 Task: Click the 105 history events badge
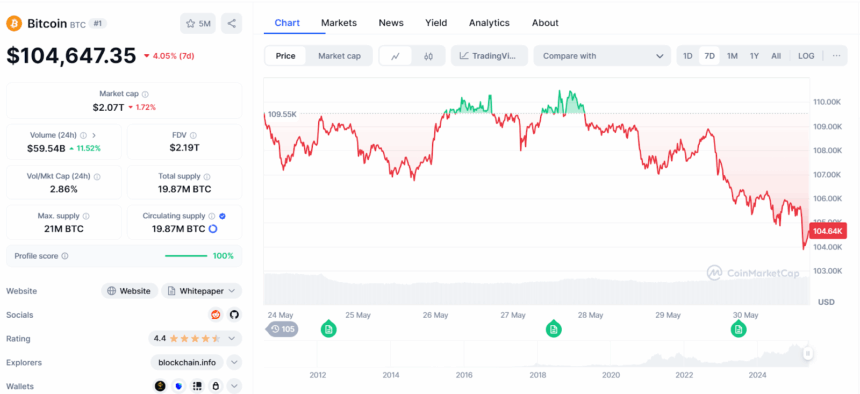pyautogui.click(x=282, y=329)
